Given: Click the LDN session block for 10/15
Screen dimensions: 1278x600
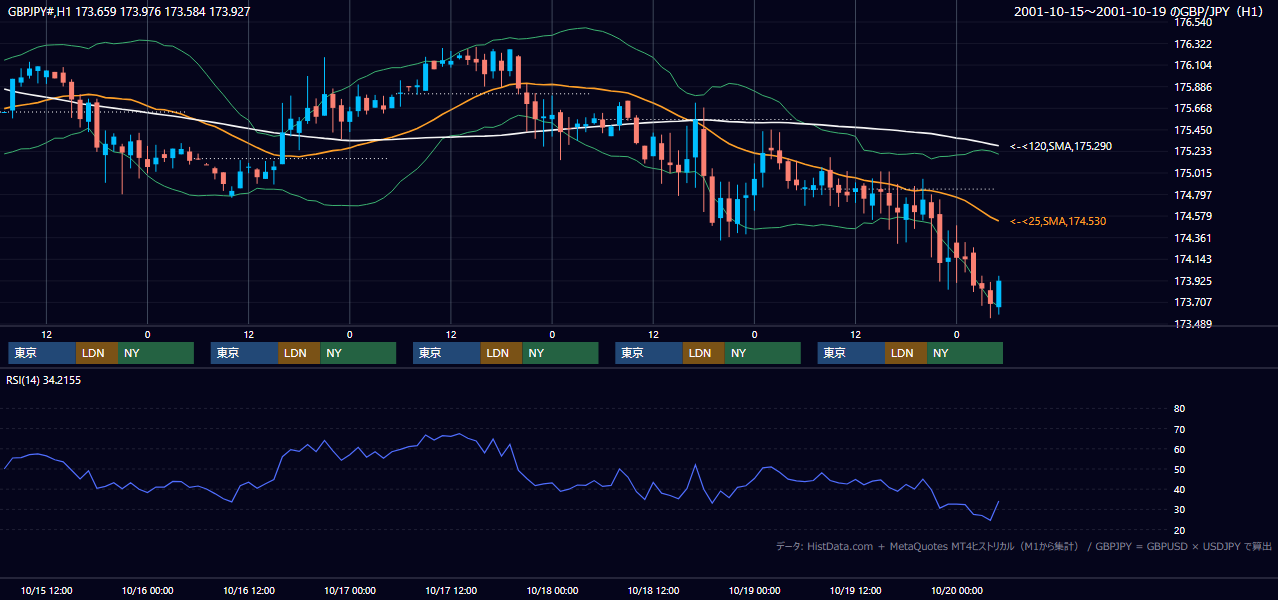Looking at the screenshot, I should 96,353.
